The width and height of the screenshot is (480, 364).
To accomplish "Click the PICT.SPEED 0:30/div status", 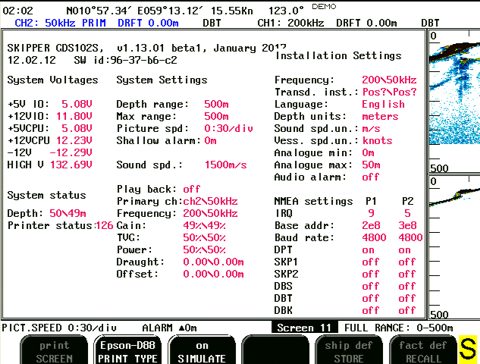I will click(59, 328).
